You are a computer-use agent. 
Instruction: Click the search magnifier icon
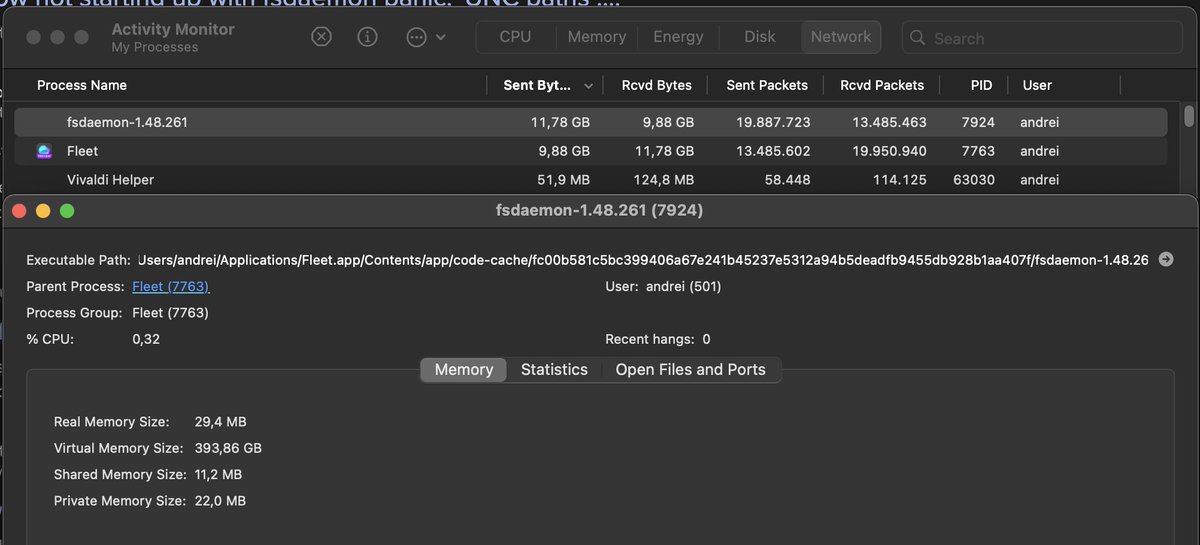coord(918,38)
